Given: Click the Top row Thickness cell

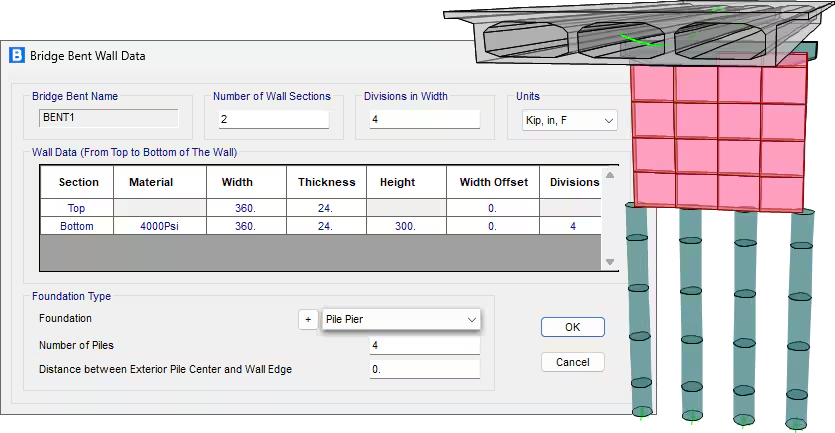Looking at the screenshot, I should tap(326, 208).
